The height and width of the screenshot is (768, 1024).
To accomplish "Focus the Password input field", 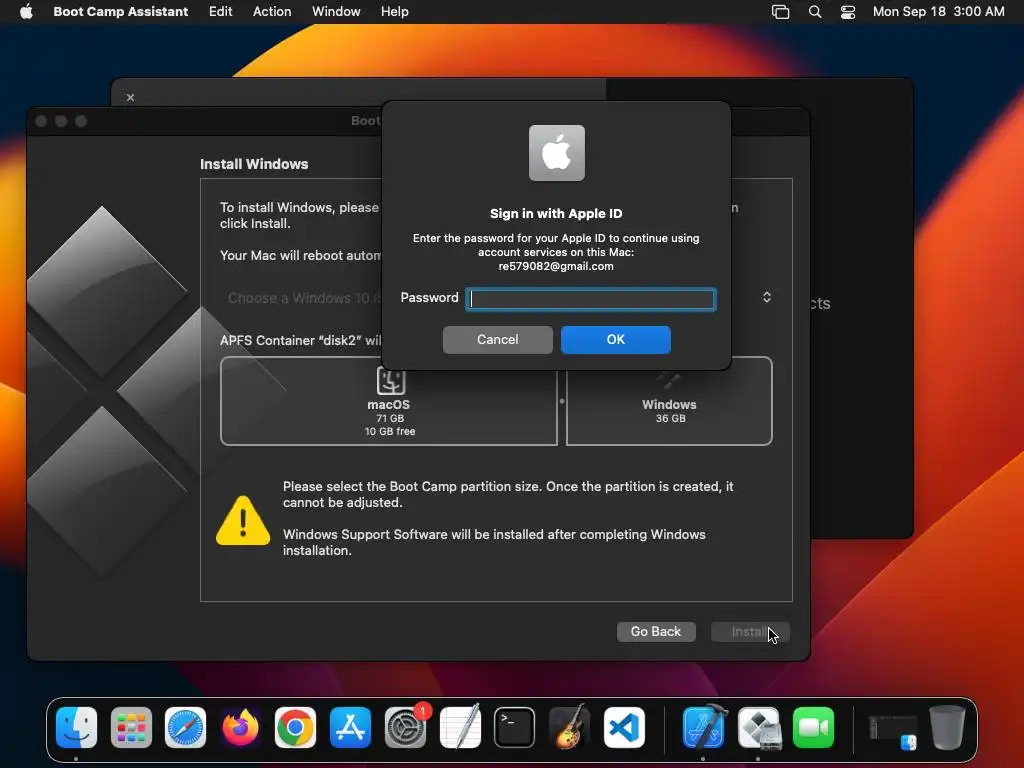I will 590,299.
